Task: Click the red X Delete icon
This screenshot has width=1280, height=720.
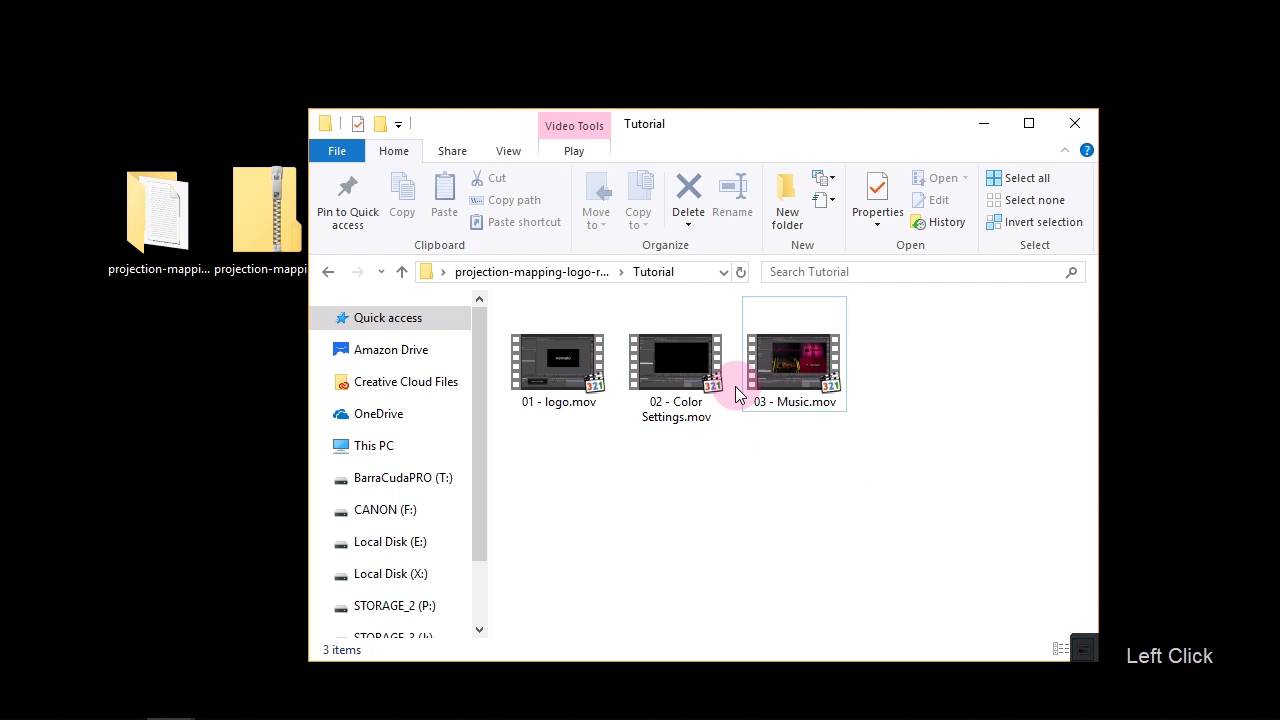Action: [688, 186]
